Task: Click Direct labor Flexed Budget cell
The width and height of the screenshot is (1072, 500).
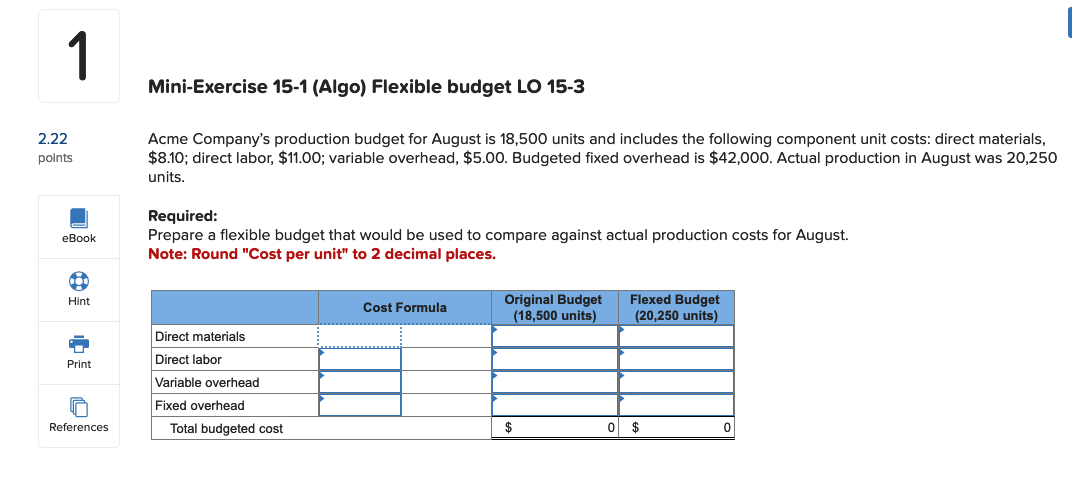Action: tap(676, 359)
